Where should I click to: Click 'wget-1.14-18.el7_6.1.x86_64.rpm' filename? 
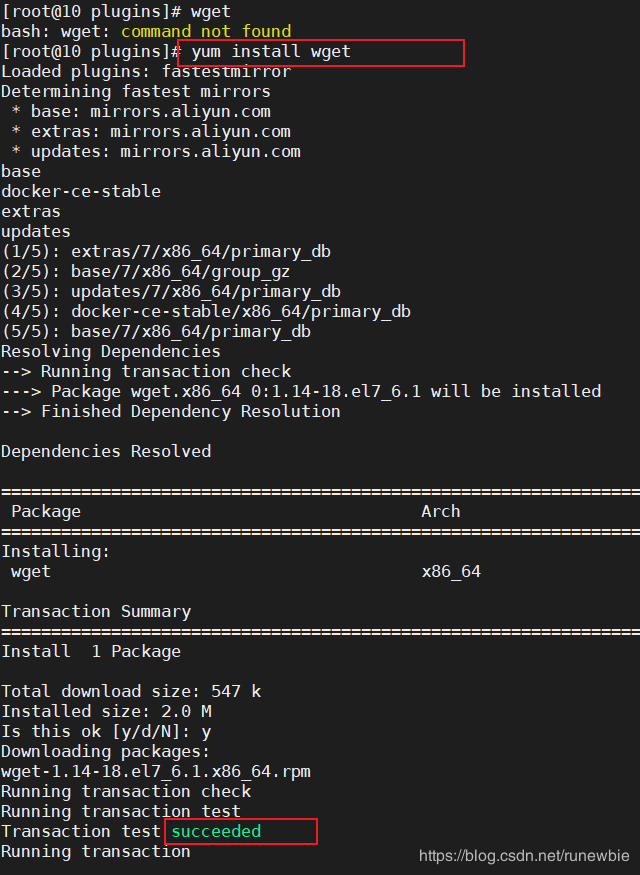pyautogui.click(x=156, y=772)
